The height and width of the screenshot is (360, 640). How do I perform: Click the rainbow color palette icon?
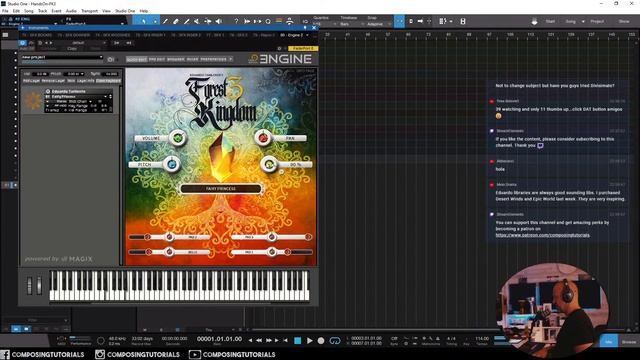(x=279, y=21)
